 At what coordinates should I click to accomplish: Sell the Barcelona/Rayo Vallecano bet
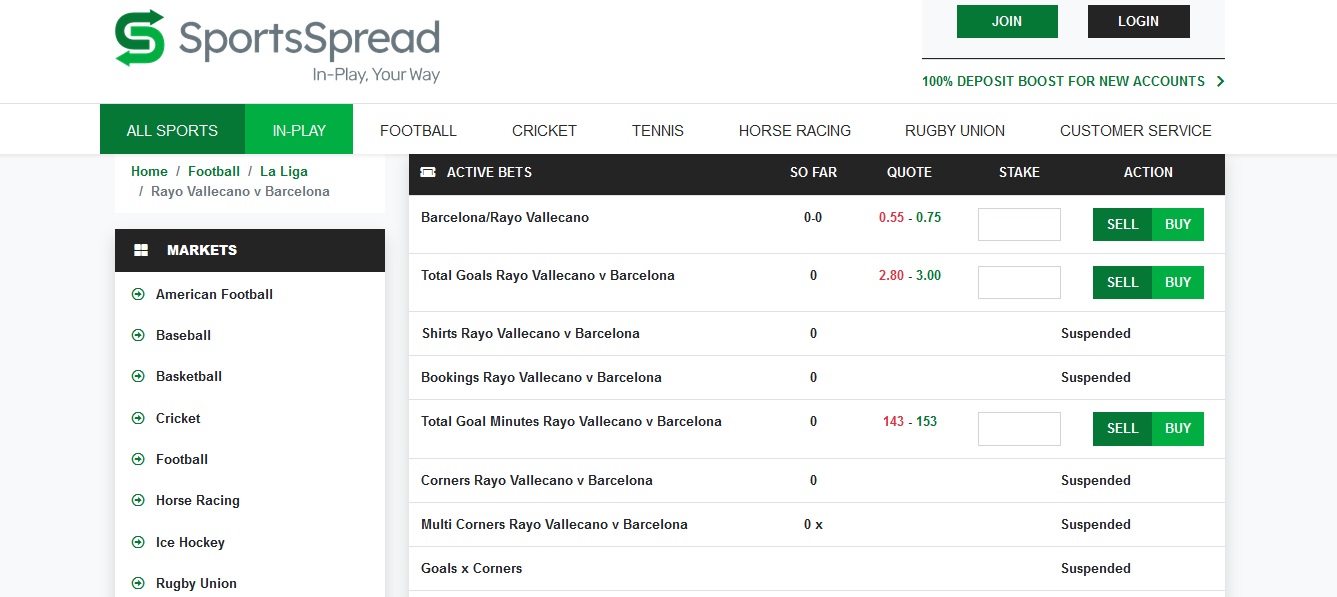click(1122, 224)
